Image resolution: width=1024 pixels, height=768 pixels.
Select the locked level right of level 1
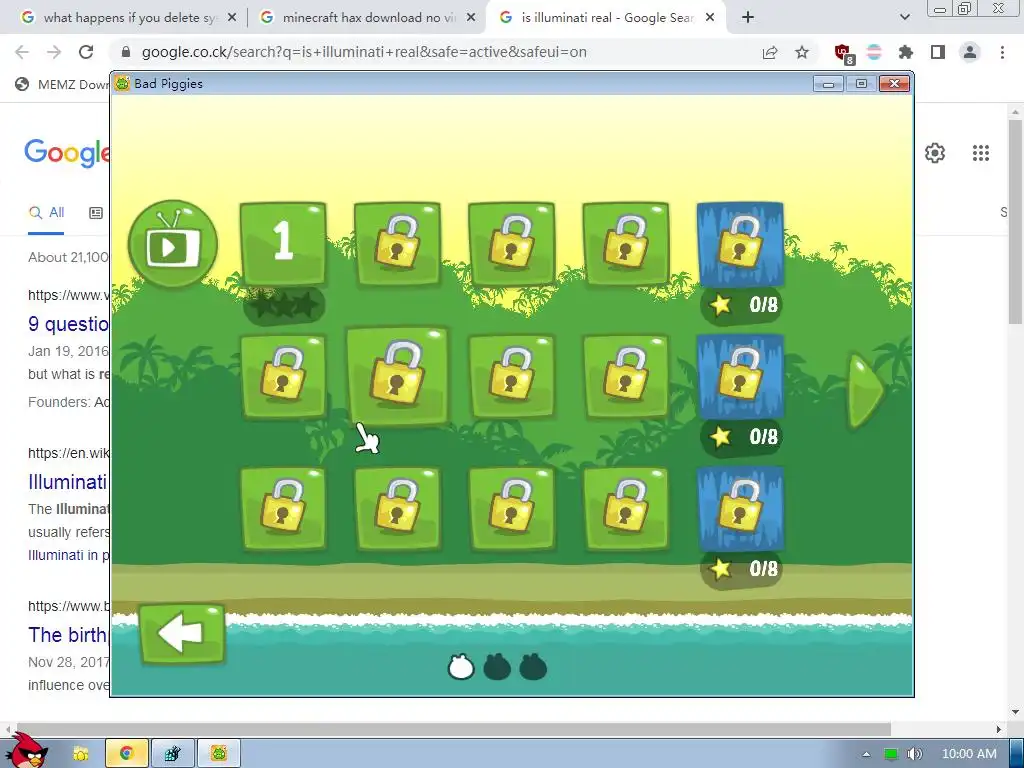397,244
